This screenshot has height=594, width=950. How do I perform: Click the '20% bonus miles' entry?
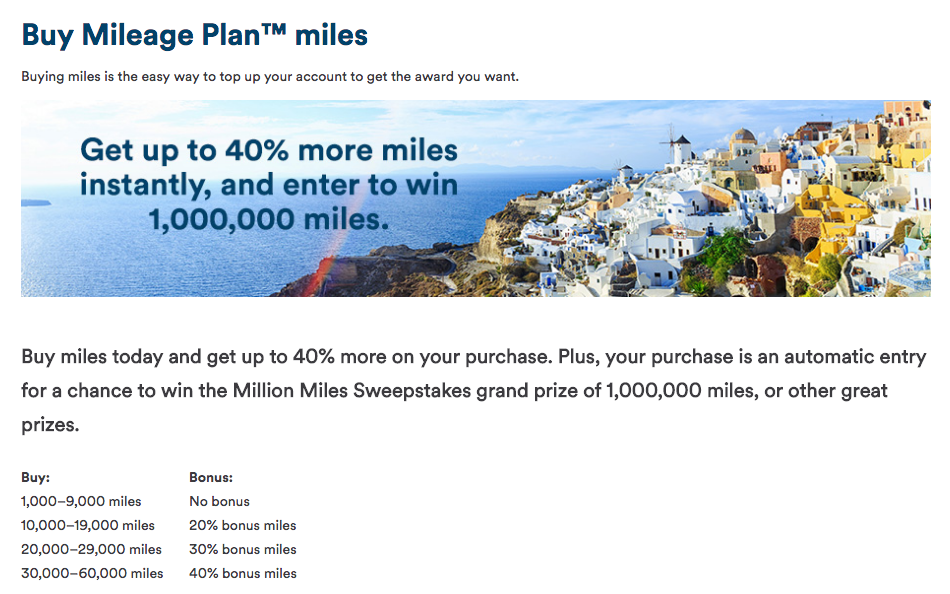click(242, 525)
